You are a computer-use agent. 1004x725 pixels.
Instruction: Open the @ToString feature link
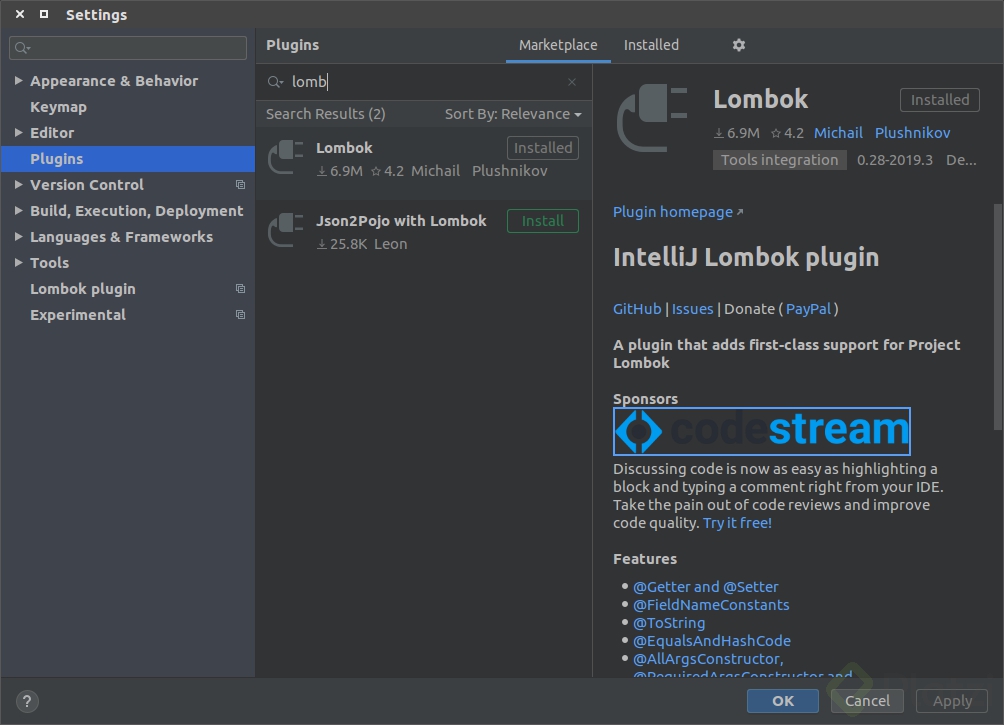668,623
